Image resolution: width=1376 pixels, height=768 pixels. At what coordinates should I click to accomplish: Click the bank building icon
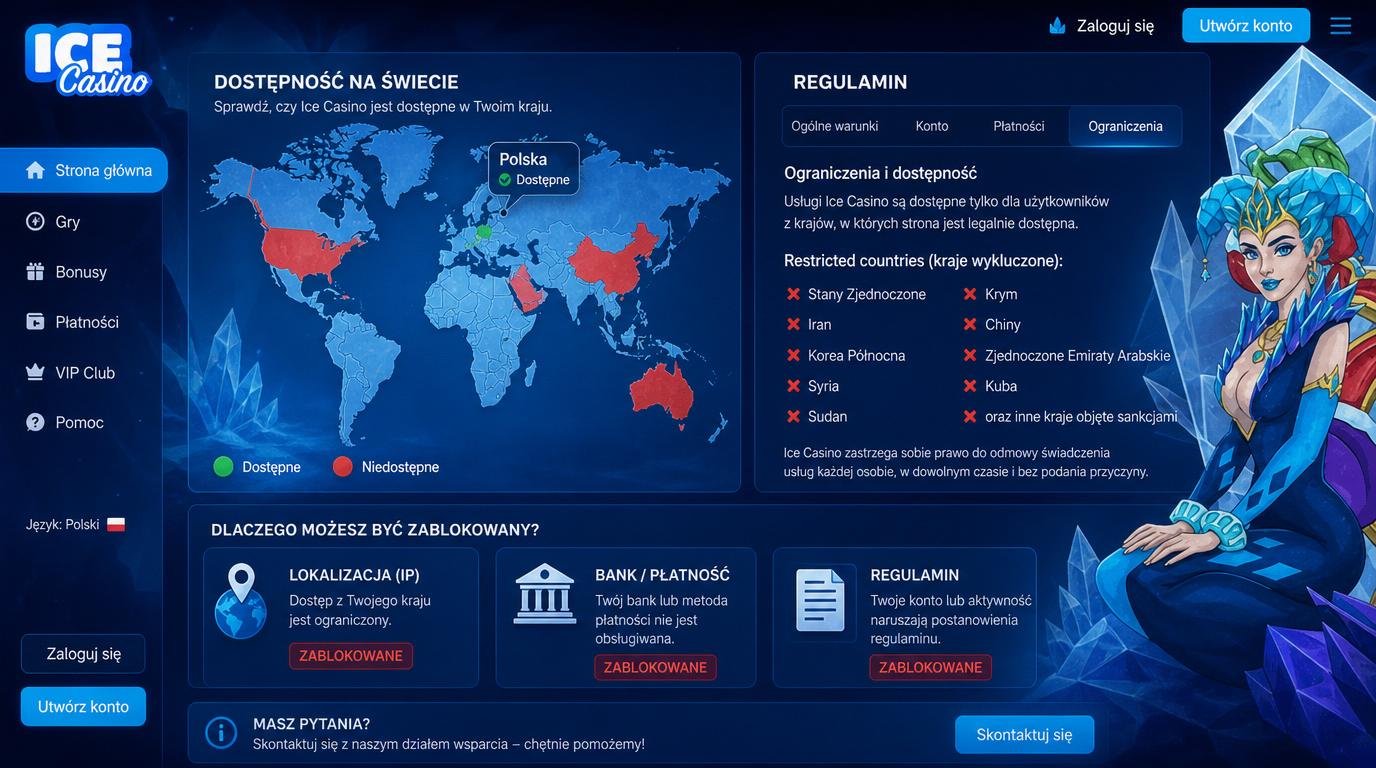(544, 594)
